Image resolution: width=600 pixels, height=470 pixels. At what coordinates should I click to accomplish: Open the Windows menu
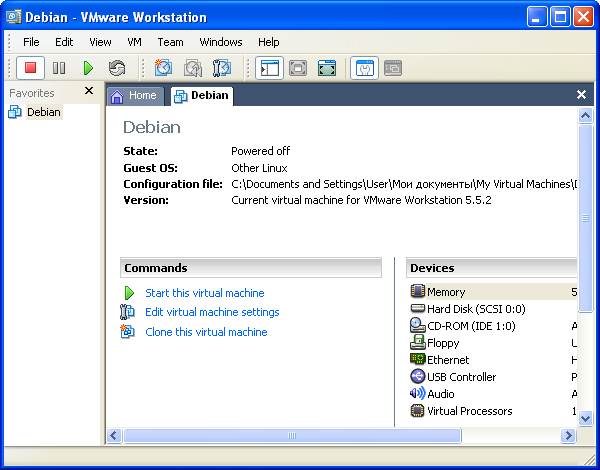(221, 42)
